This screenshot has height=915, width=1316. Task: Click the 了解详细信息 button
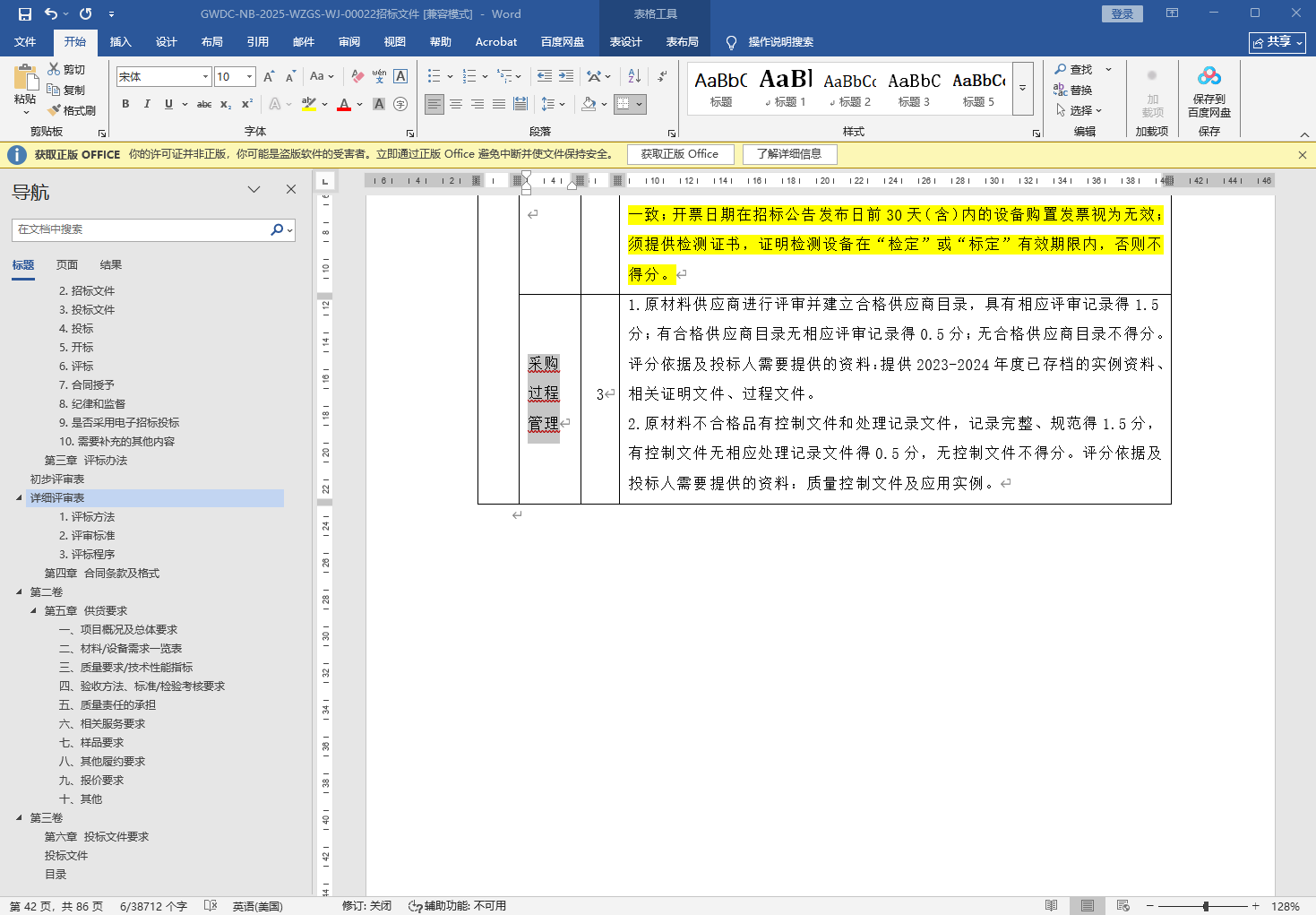pyautogui.click(x=789, y=154)
